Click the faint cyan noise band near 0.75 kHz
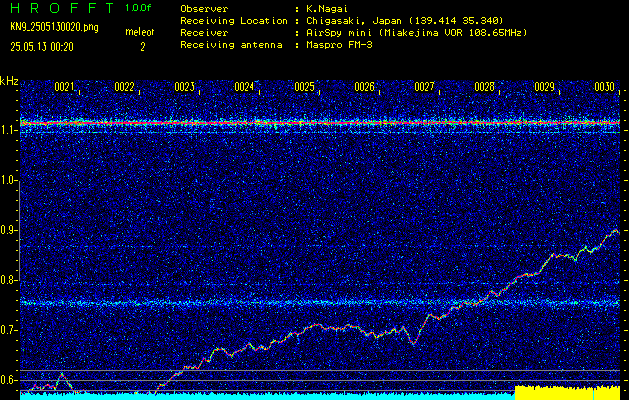629x400 pixels. (x=320, y=303)
